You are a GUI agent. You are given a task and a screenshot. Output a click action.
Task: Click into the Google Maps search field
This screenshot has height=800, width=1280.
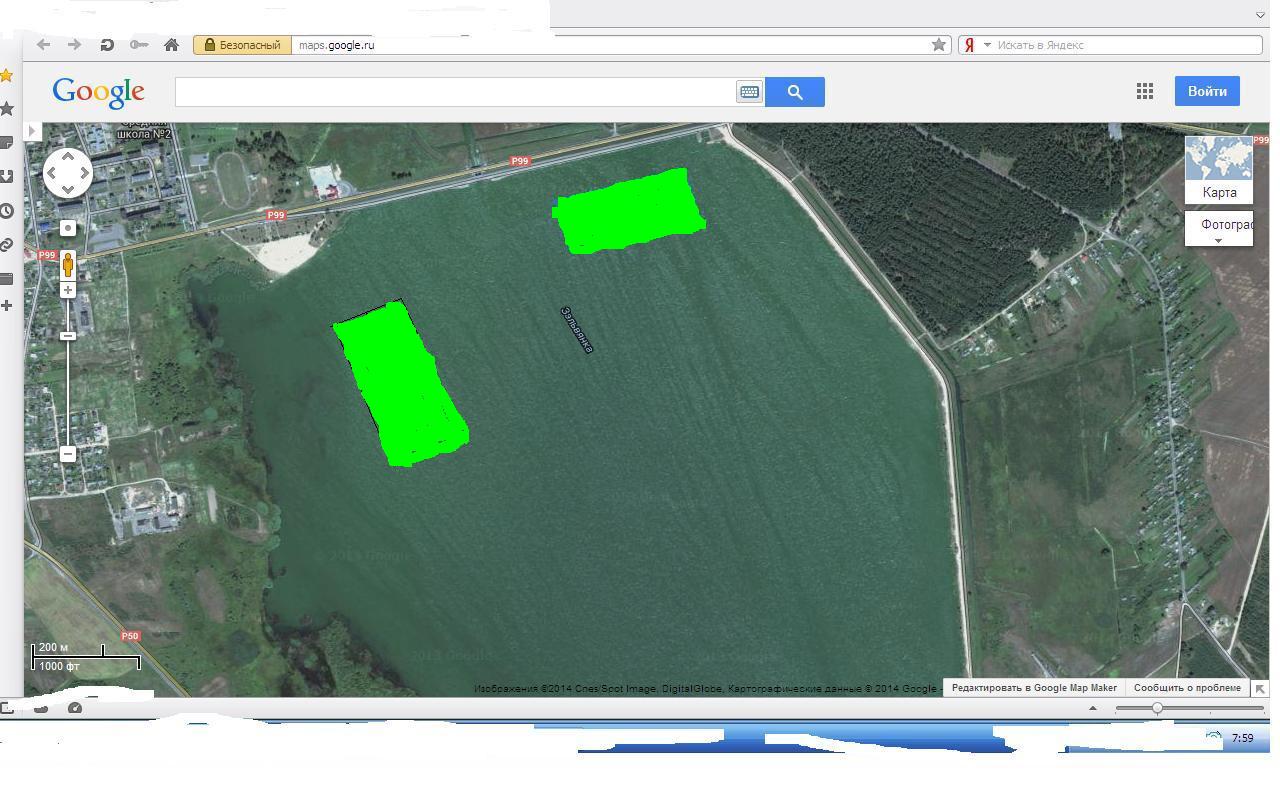[x=455, y=92]
